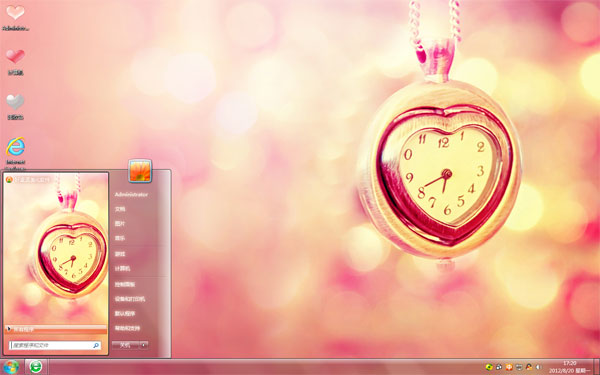The width and height of the screenshot is (600, 375).
Task: Open the green e browser on the taskbar
Action: coord(36,367)
